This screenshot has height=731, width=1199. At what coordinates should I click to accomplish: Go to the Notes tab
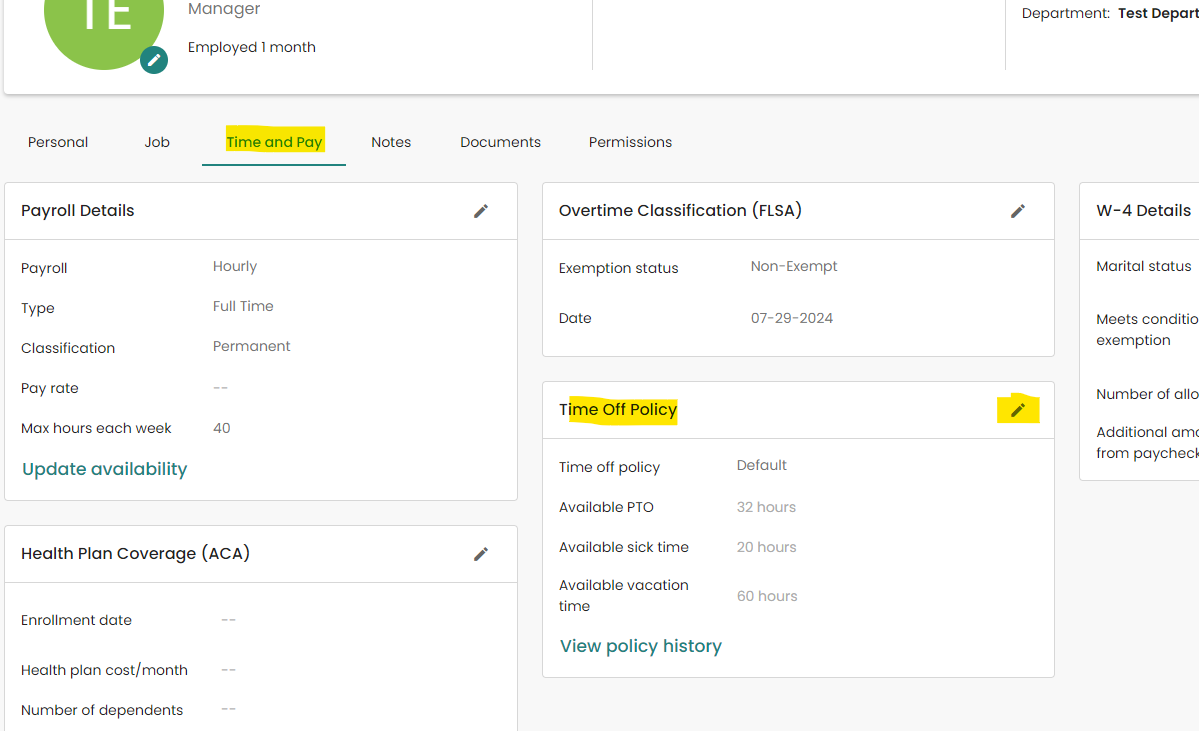(x=390, y=142)
